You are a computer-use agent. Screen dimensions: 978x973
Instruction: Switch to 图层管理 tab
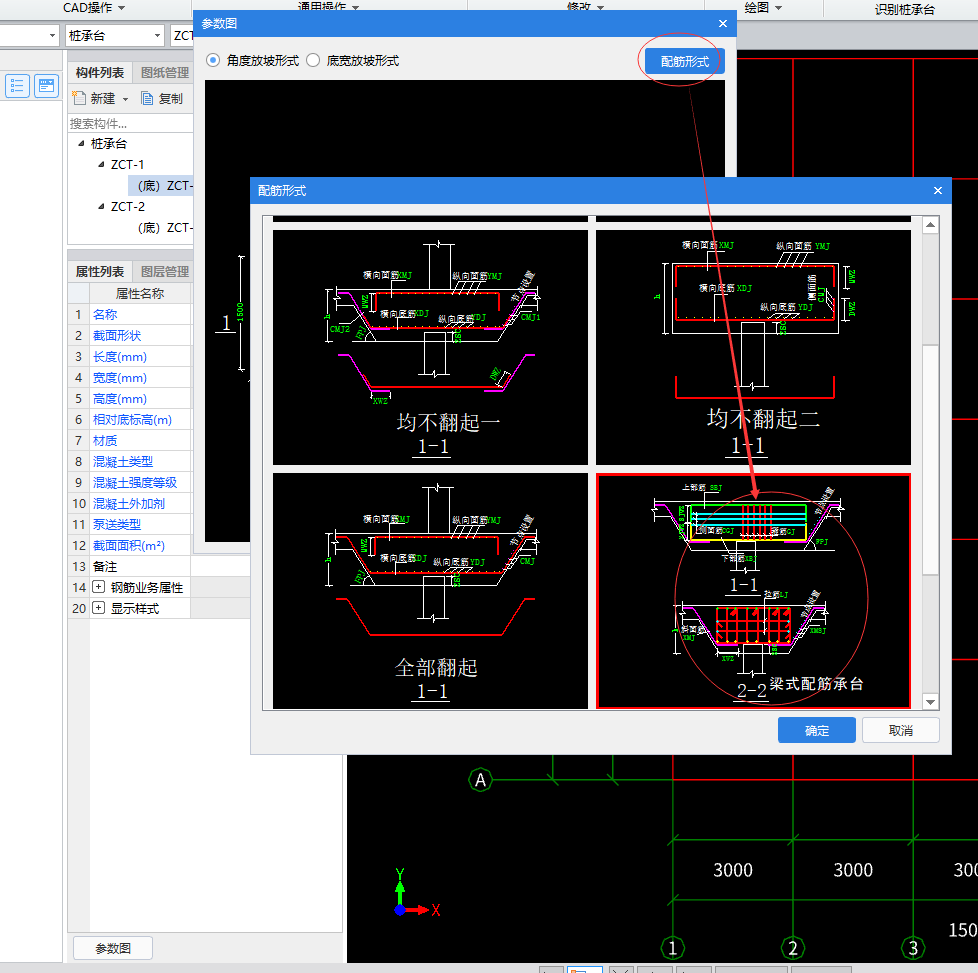pyautogui.click(x=165, y=272)
